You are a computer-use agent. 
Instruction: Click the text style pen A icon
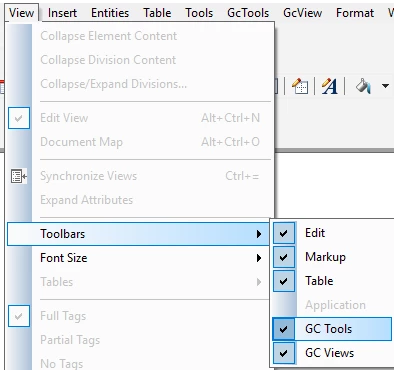point(329,86)
